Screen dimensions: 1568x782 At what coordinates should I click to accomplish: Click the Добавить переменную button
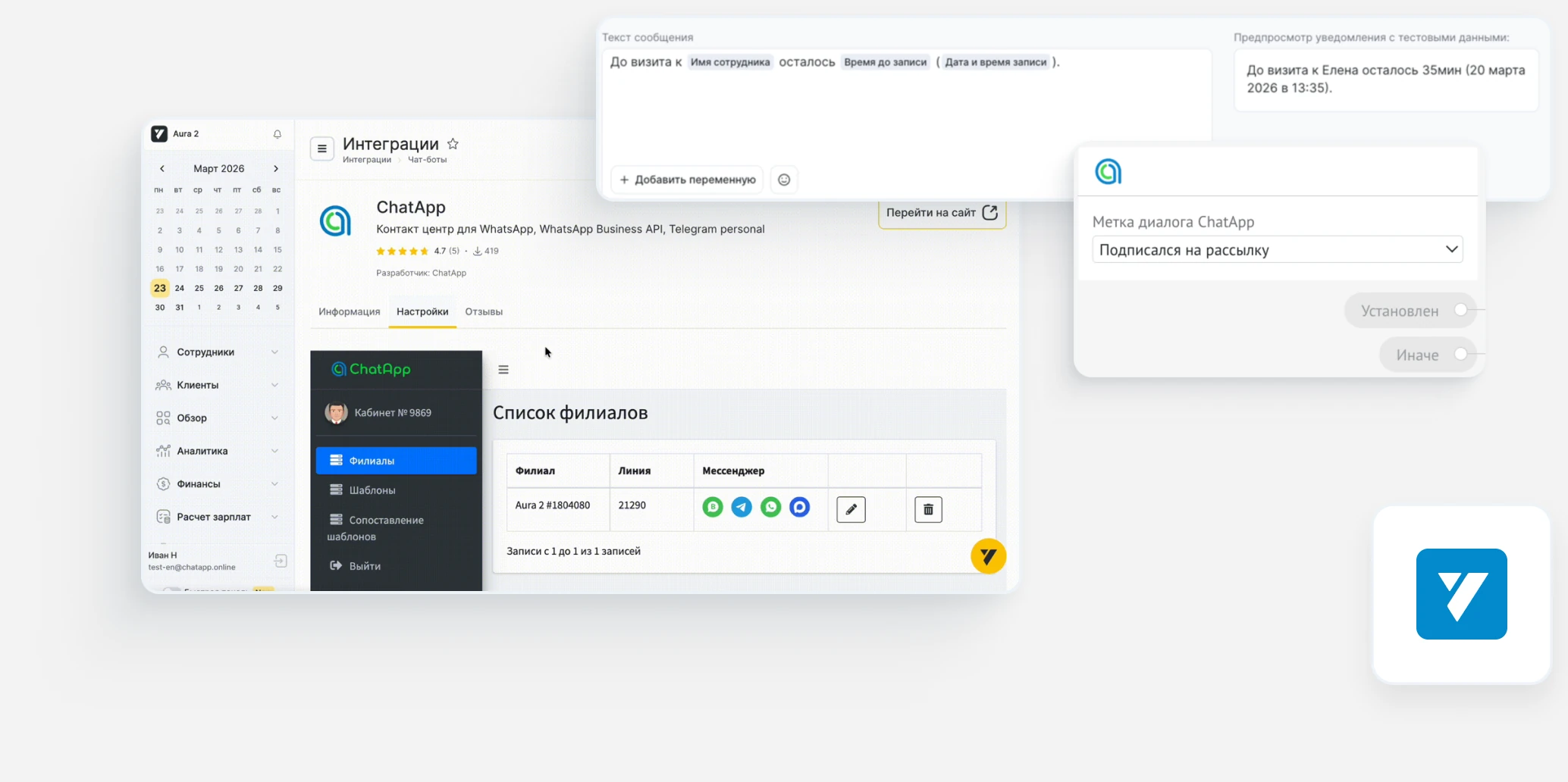coord(687,180)
